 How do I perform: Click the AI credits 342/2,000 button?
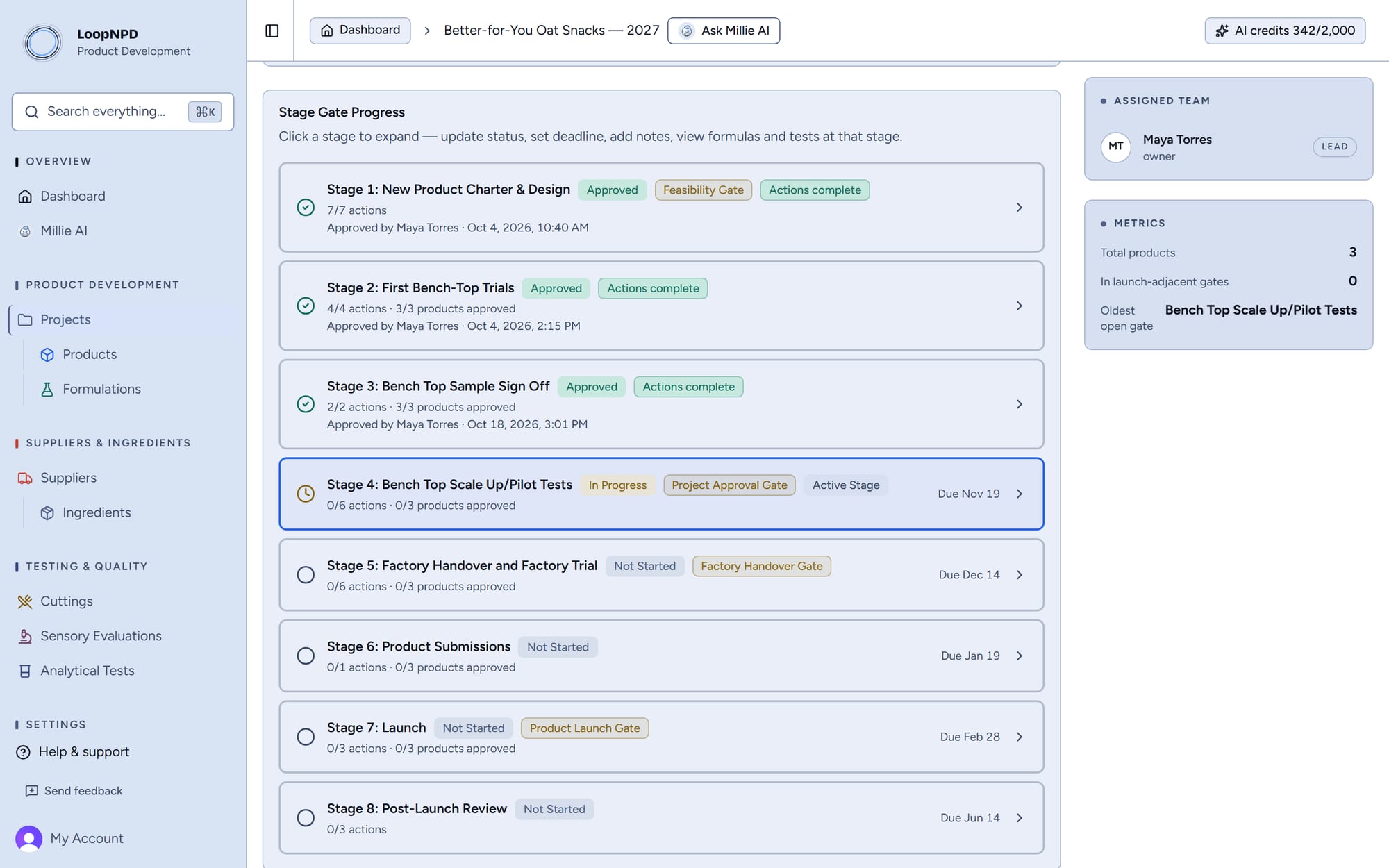1285,31
